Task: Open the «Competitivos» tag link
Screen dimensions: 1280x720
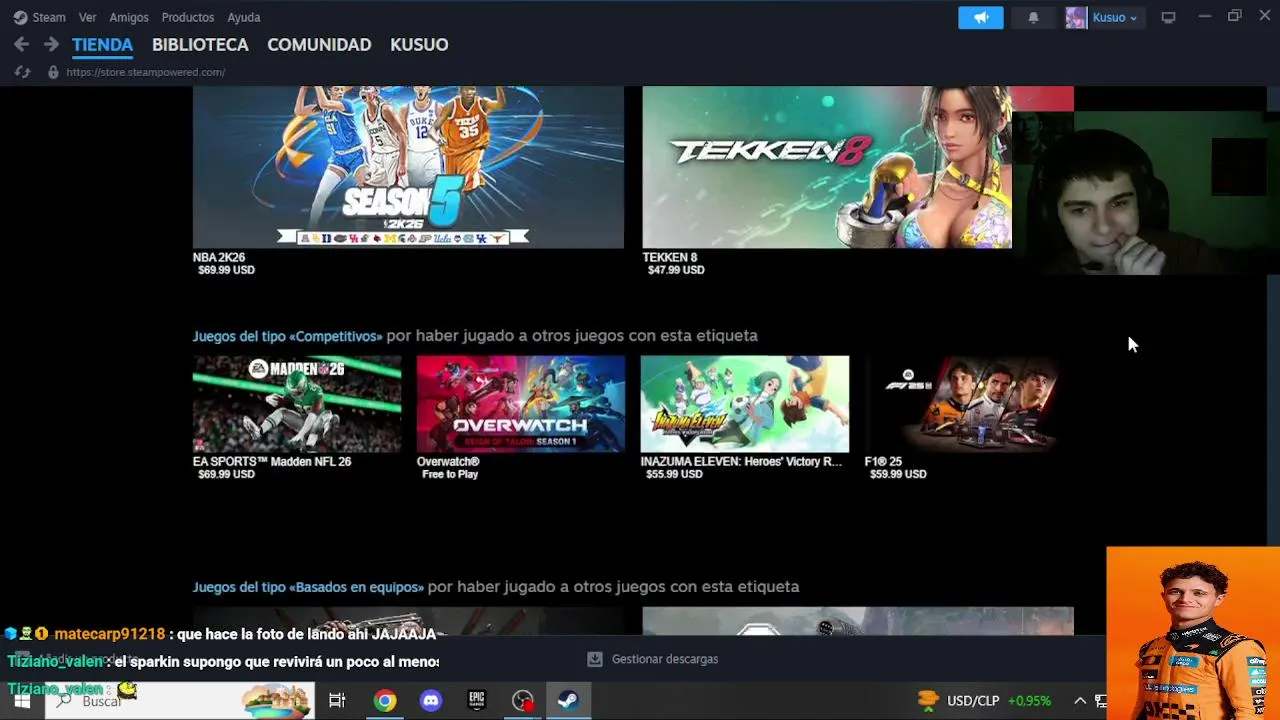Action: coord(288,336)
